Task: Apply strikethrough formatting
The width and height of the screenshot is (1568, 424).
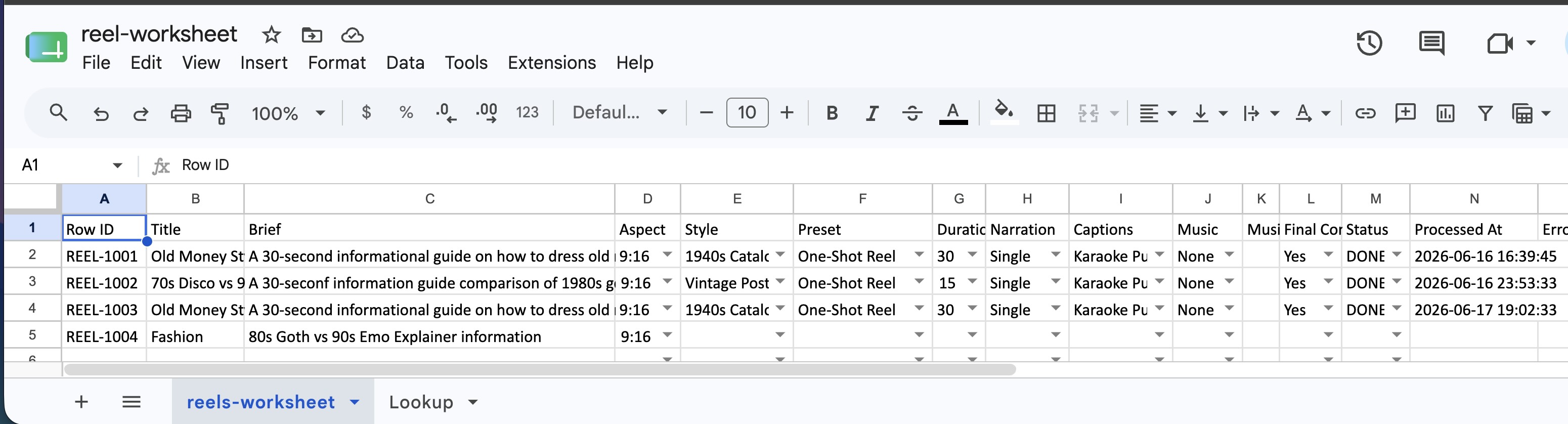Action: pos(912,113)
